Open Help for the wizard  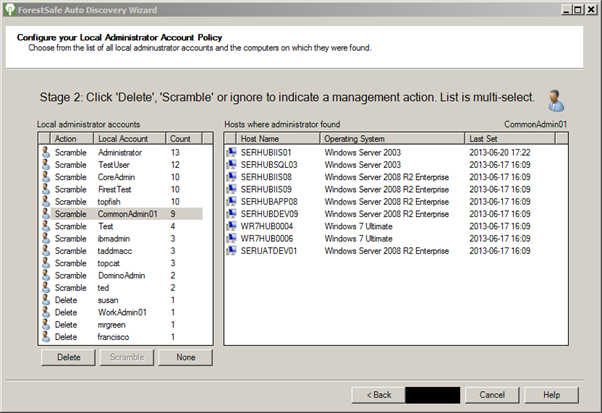[x=551, y=395]
